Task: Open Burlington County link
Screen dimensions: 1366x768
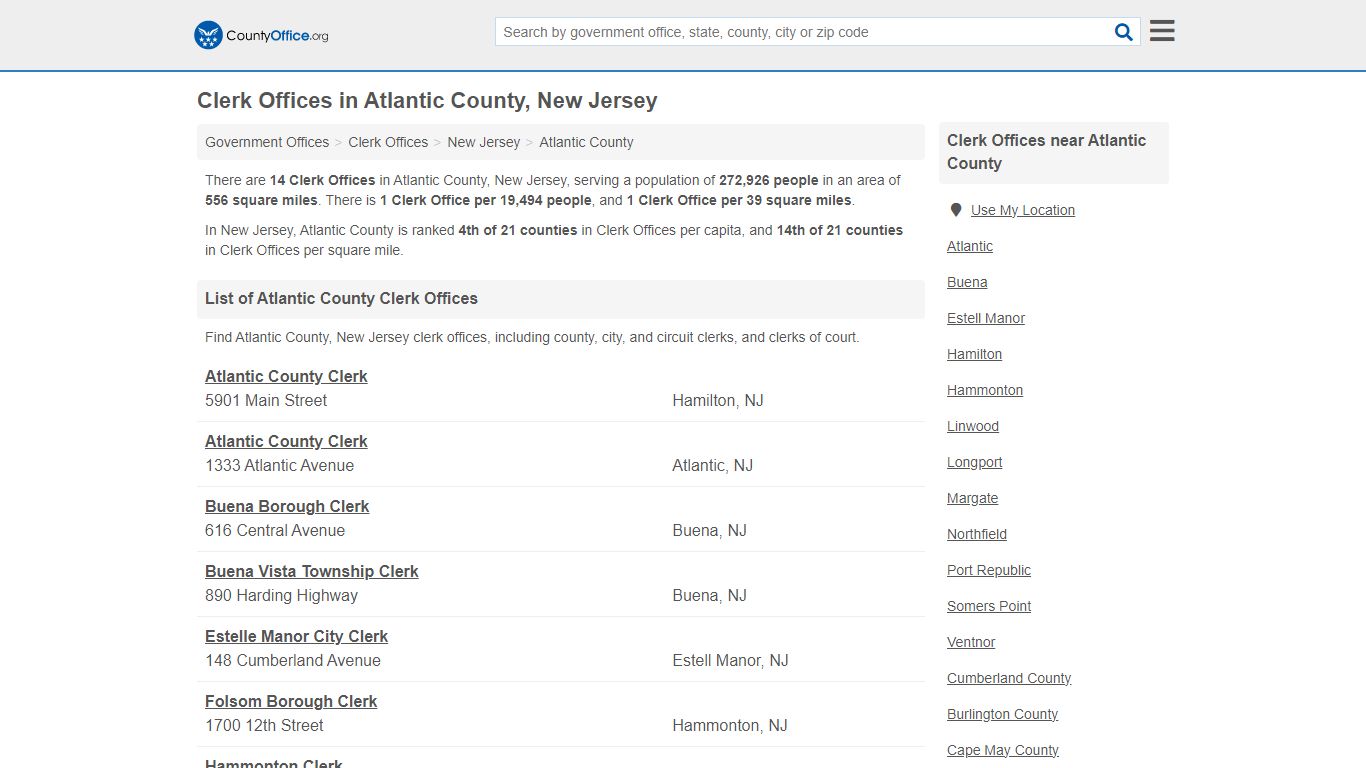Action: (x=1002, y=714)
